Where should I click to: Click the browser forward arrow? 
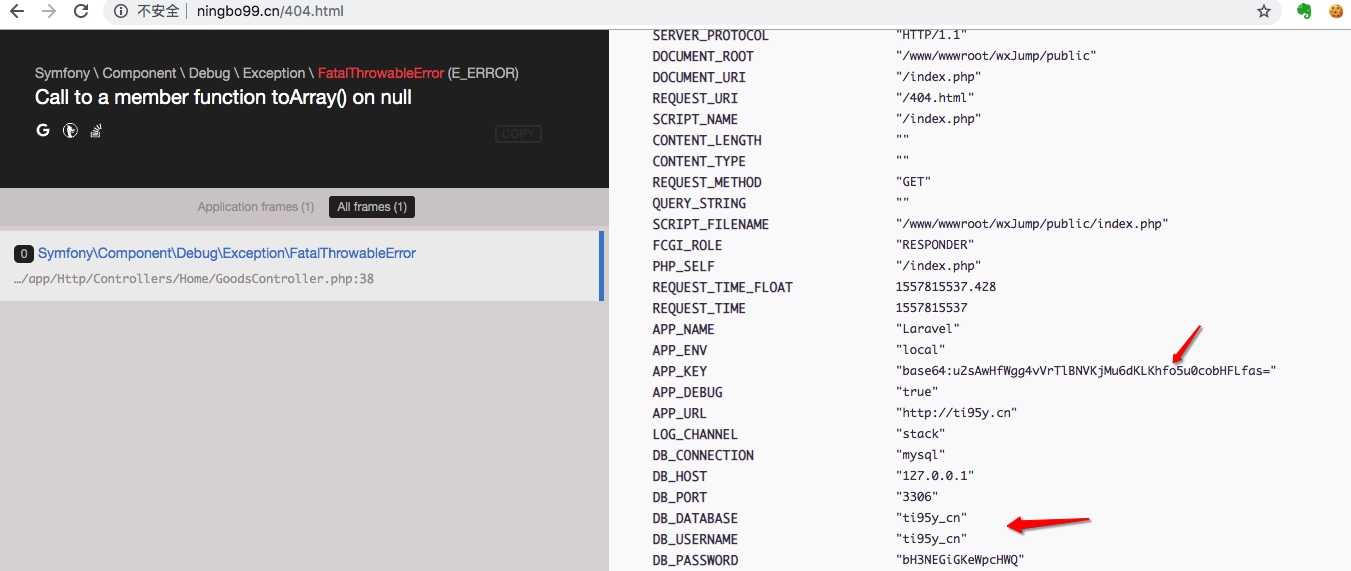coord(49,12)
